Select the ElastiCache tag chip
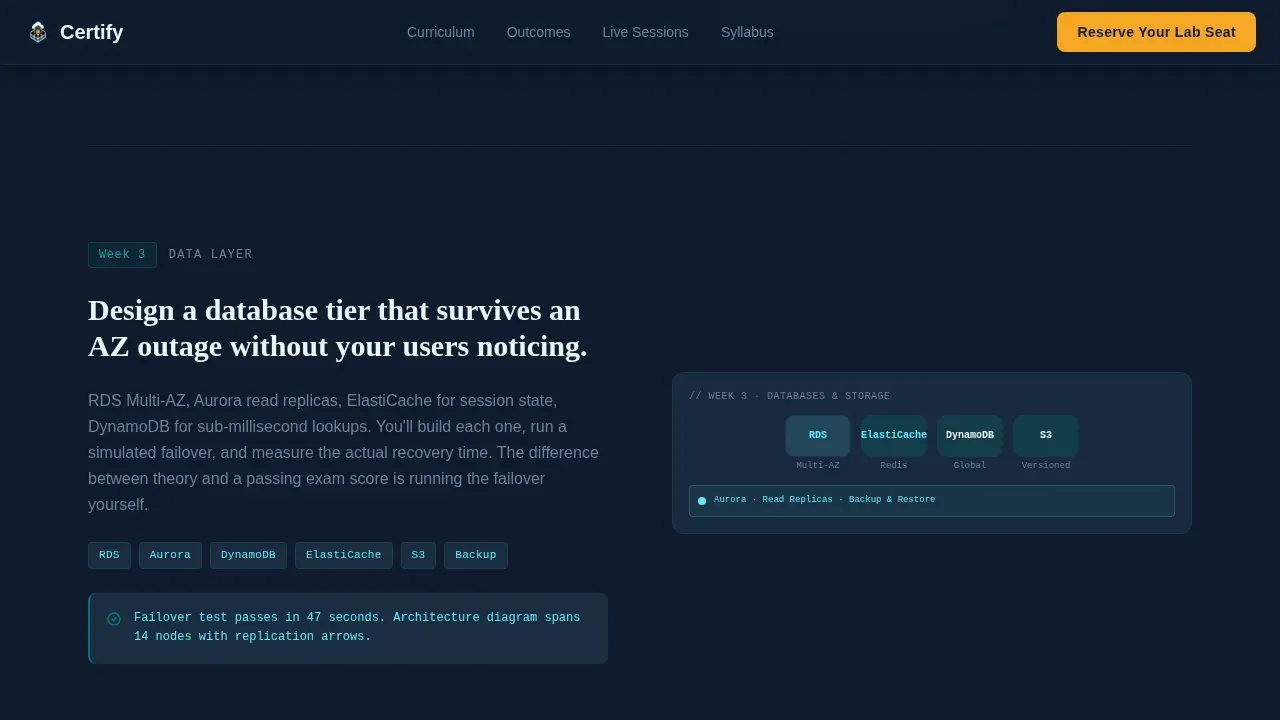1280x720 pixels. pos(343,555)
